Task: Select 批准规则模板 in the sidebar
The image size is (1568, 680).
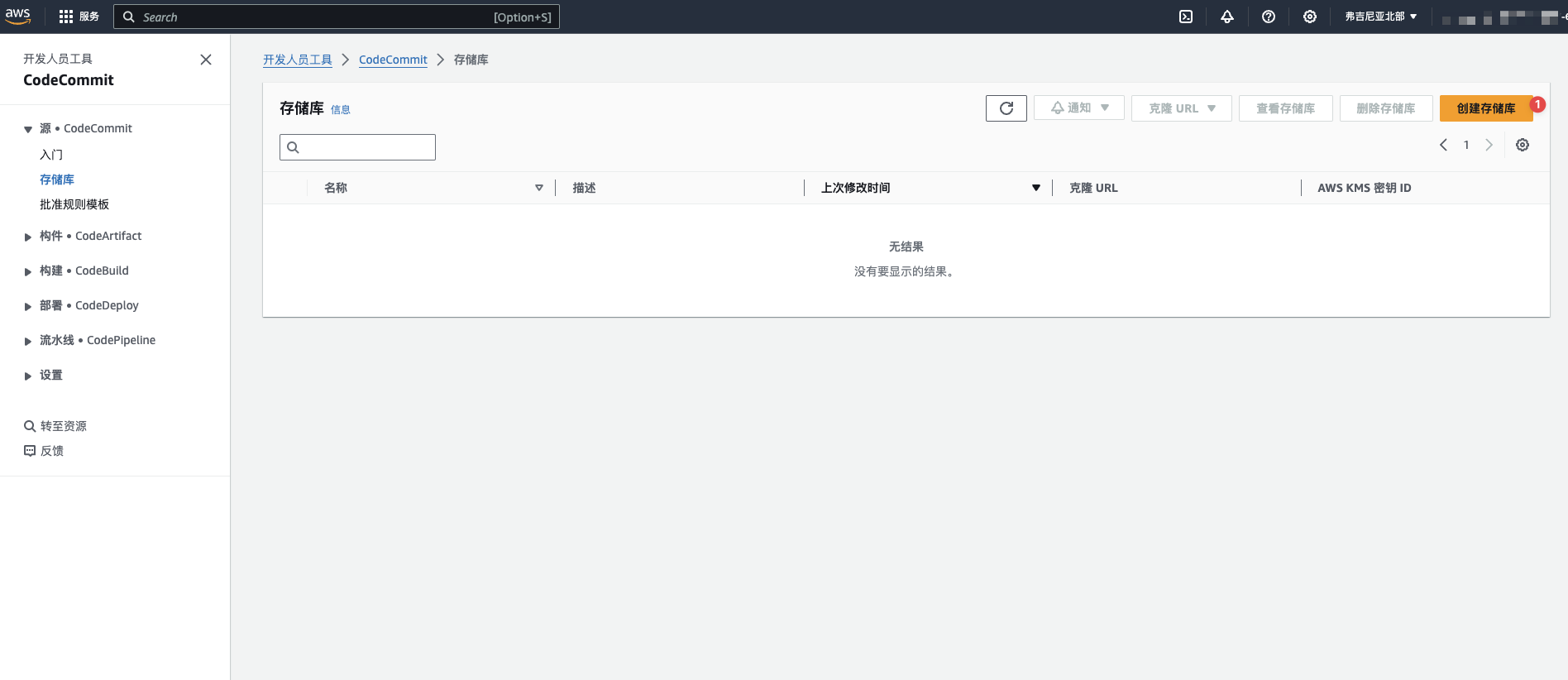Action: [74, 204]
